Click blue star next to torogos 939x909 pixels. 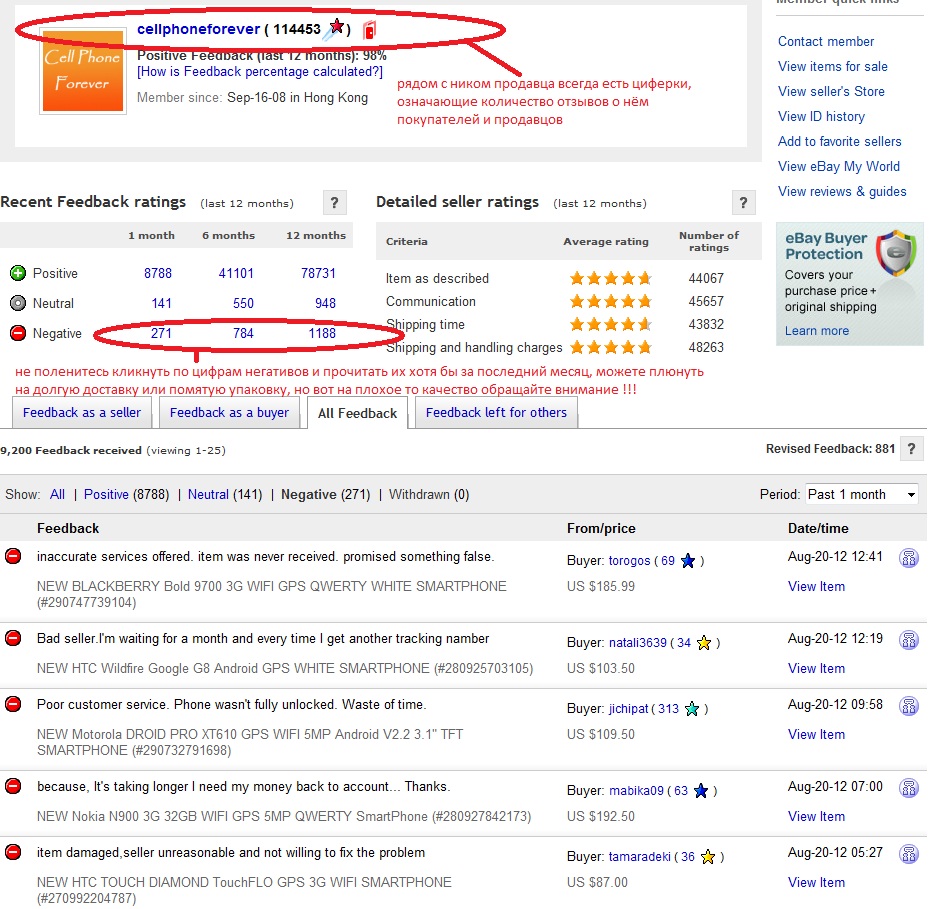tap(688, 561)
